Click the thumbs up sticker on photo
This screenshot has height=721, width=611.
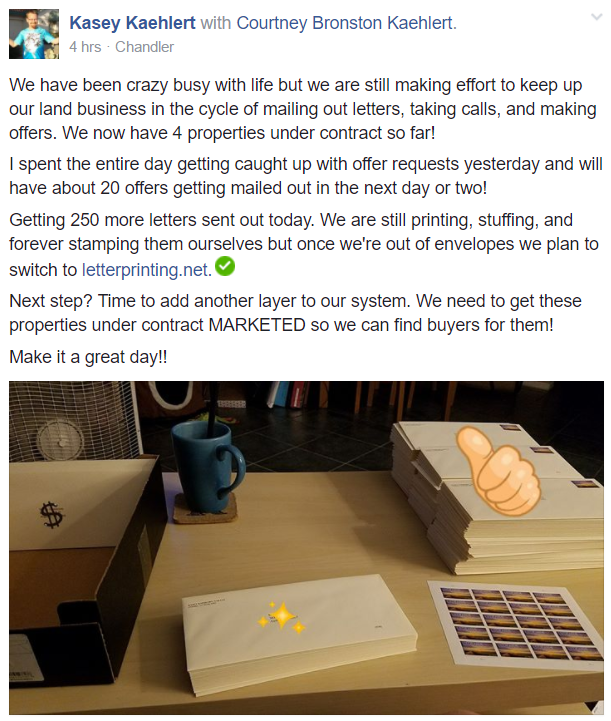pos(498,469)
